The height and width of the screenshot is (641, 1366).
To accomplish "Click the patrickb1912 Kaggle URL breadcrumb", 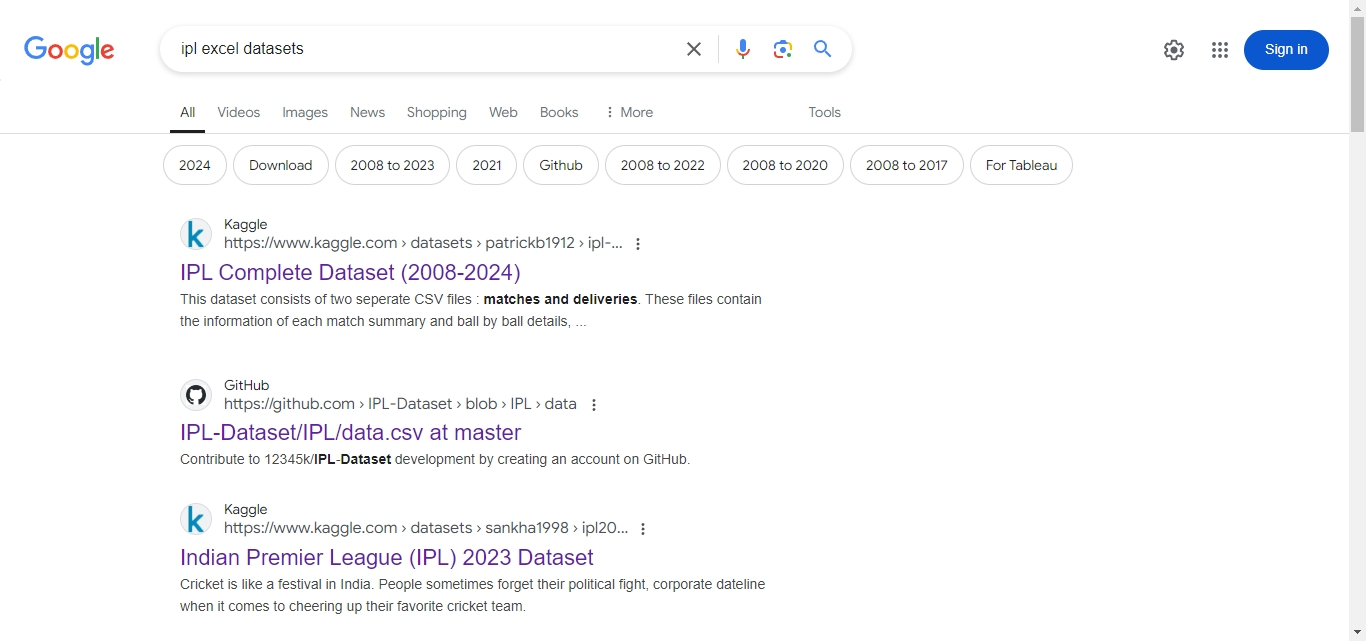I will [x=423, y=243].
